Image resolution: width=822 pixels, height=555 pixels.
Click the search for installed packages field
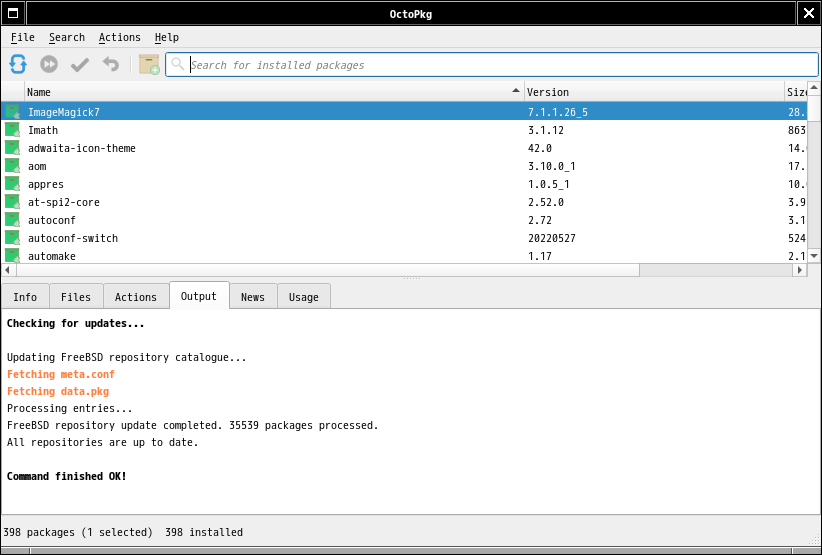500,65
